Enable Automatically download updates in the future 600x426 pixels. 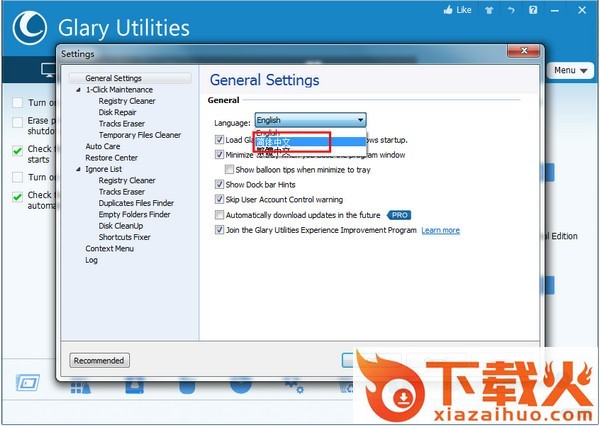pos(220,215)
